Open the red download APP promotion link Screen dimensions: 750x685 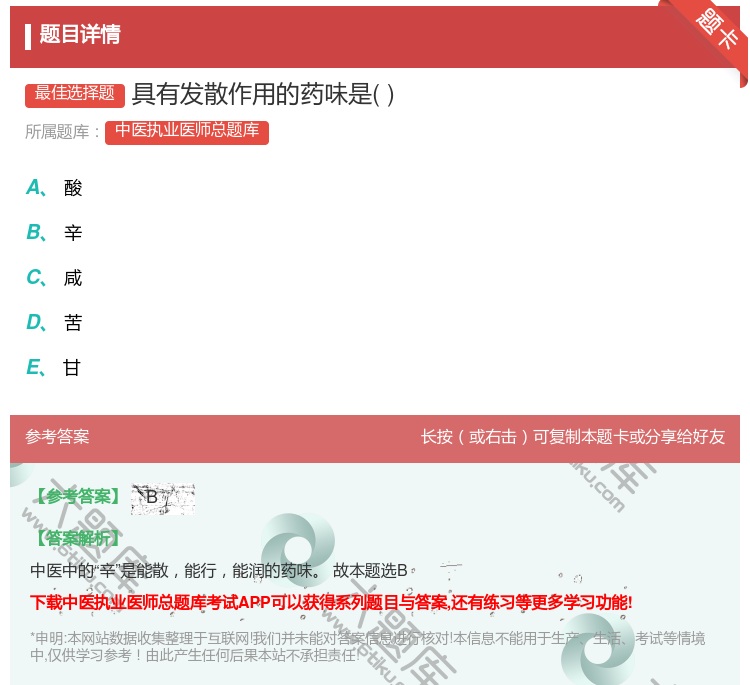pyautogui.click(x=331, y=602)
